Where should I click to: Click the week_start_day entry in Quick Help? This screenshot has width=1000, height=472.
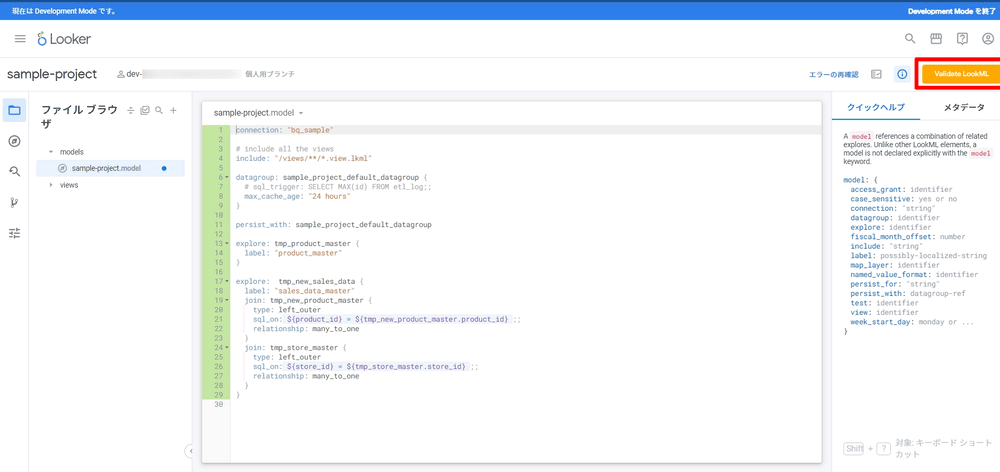coord(911,322)
